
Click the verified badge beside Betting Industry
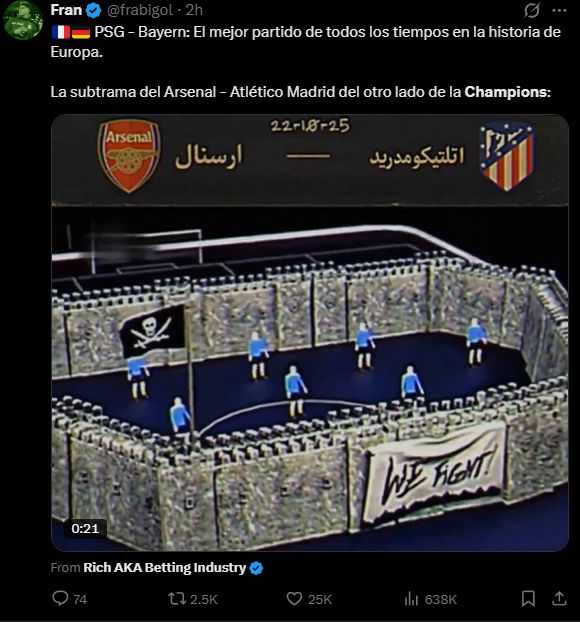coord(256,568)
